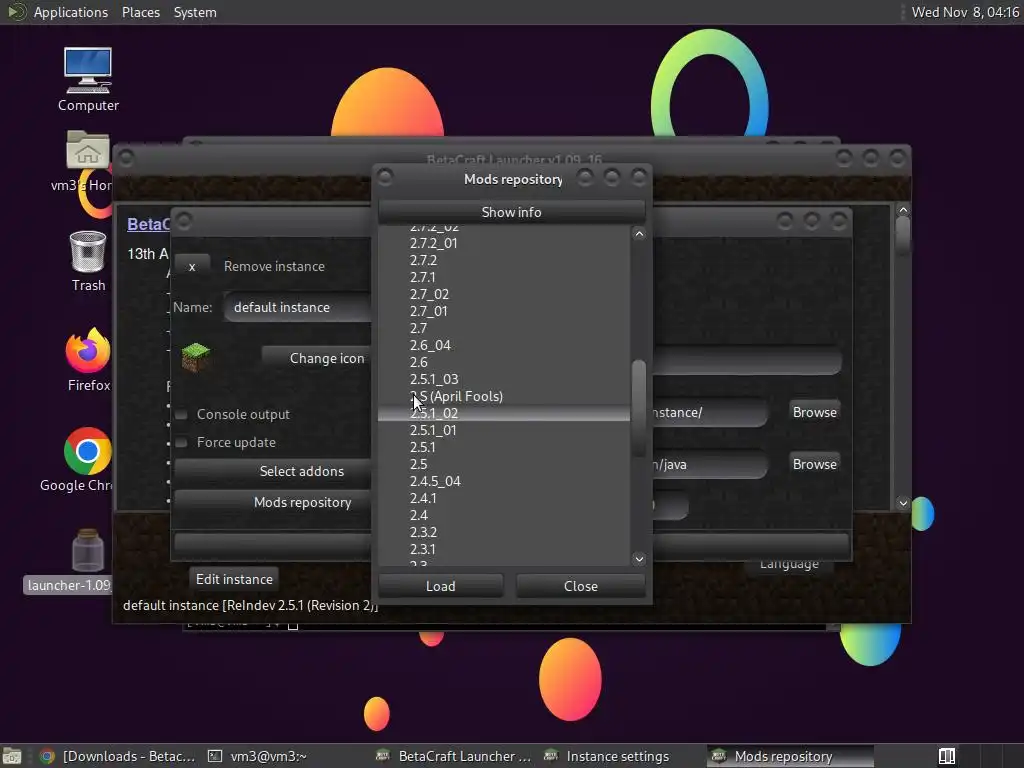
Task: Click the launcher changelog scroll down arrow
Action: (x=903, y=503)
